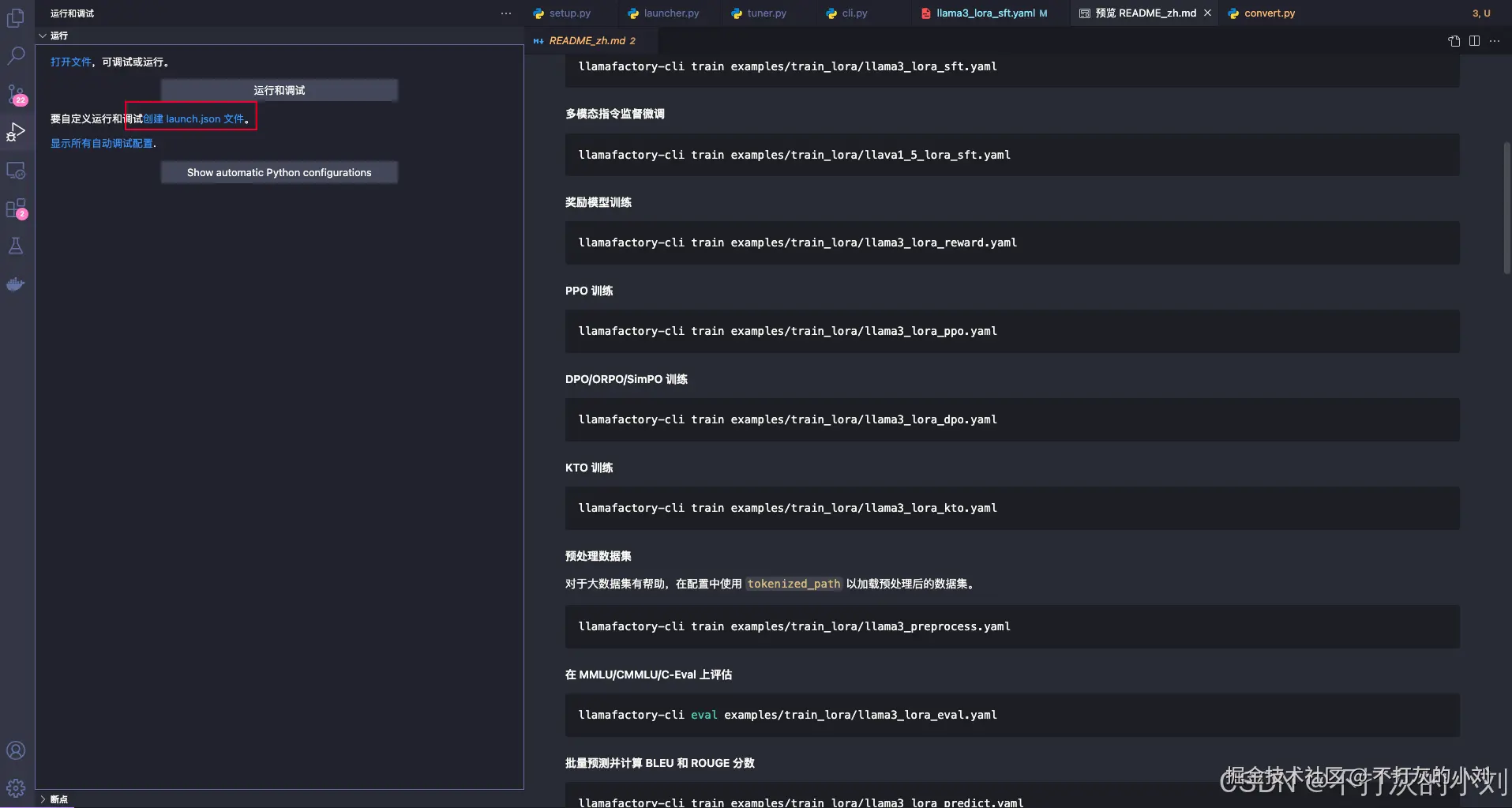Image resolution: width=1512 pixels, height=808 pixels.
Task: Click the llava1_5_lora_sft.yaml command code block
Action: [x=1012, y=155]
